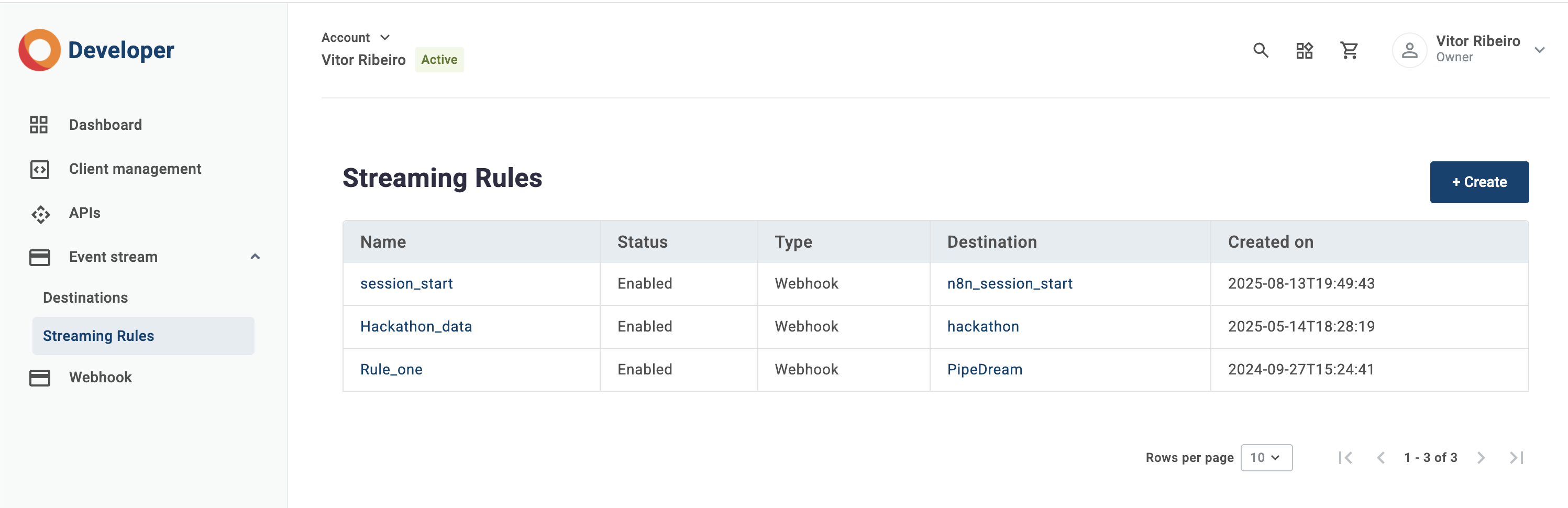
Task: Open rows per page dropdown
Action: (1266, 458)
